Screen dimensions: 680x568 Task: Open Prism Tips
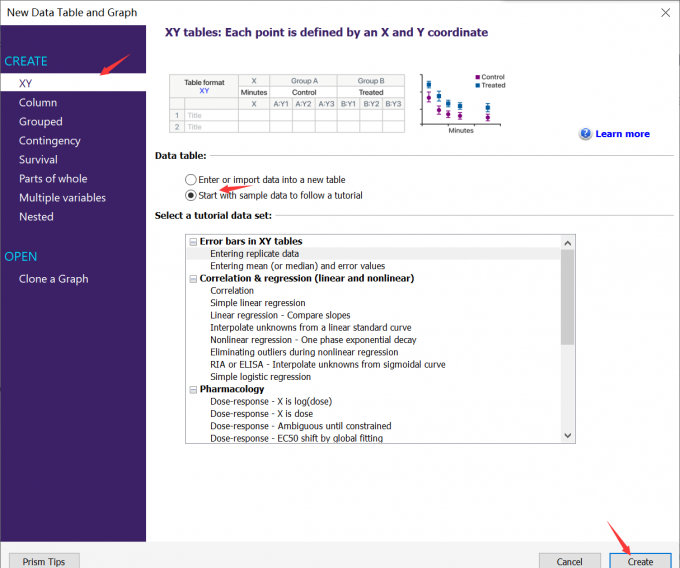44,561
